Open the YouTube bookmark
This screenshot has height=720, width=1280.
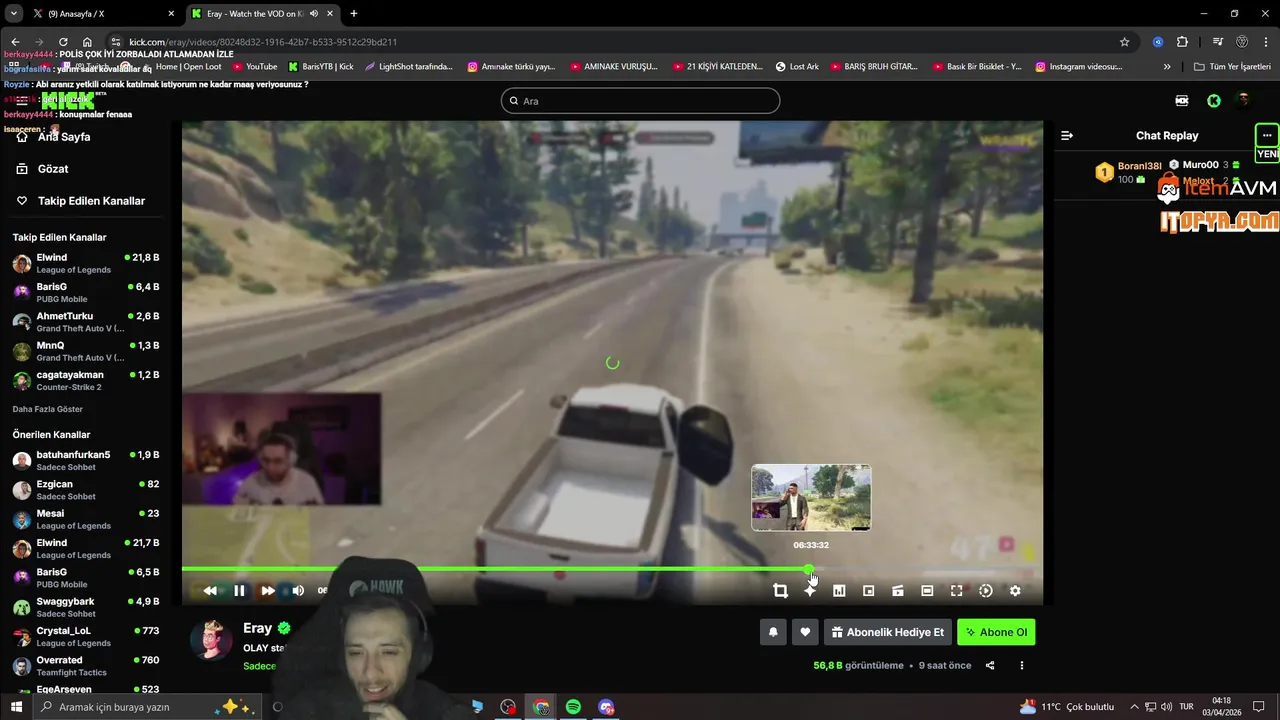point(254,67)
